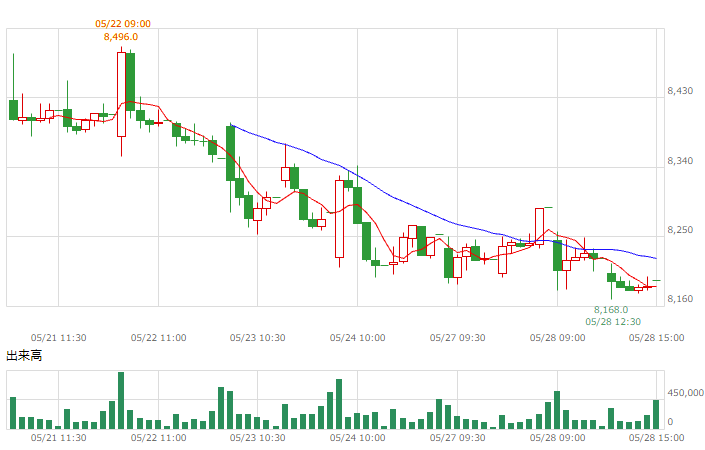
Task: Click the 450,000 volume axis label
Action: [685, 393]
